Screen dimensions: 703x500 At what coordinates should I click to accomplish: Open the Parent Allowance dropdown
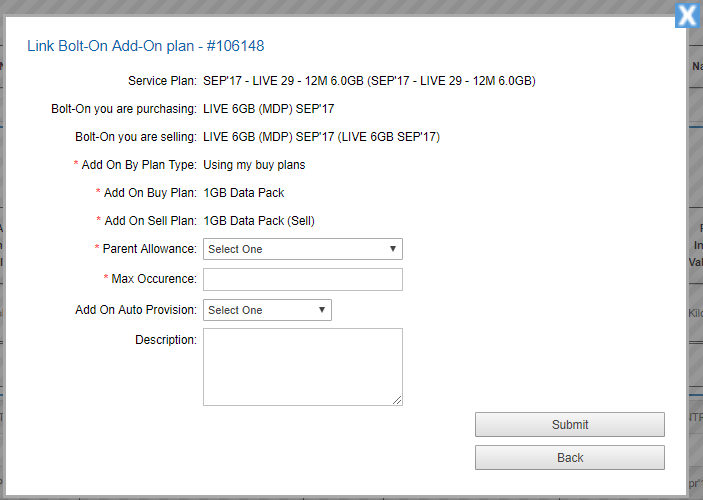pyautogui.click(x=302, y=249)
